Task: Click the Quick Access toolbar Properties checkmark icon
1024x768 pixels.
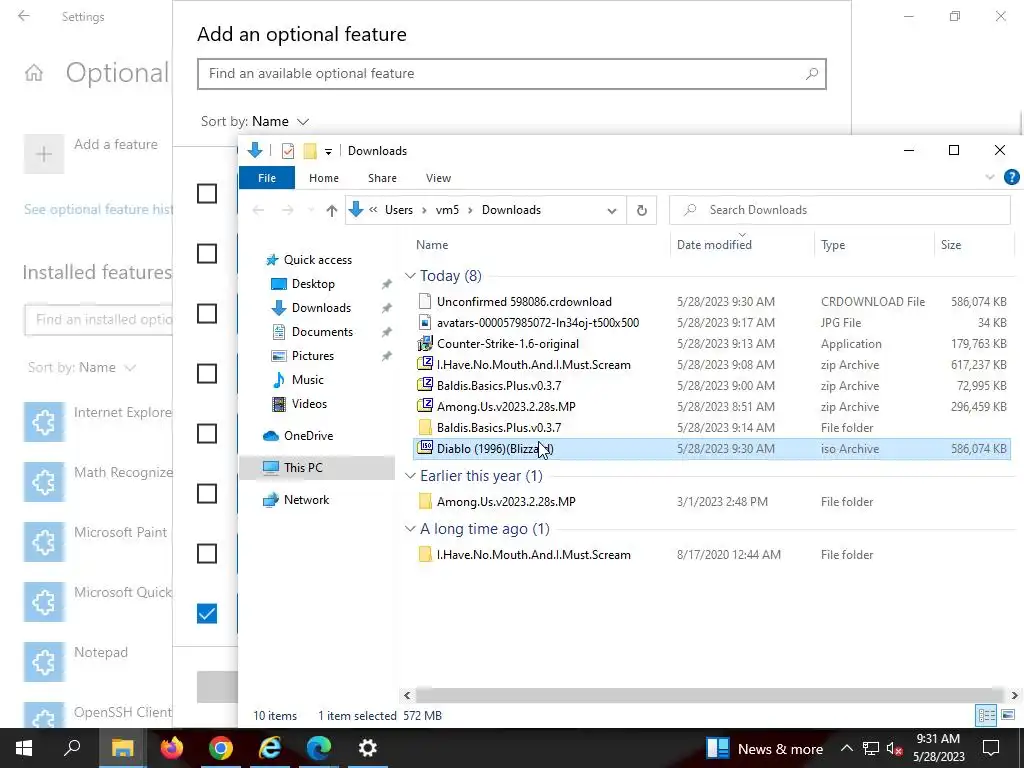Action: click(x=288, y=151)
